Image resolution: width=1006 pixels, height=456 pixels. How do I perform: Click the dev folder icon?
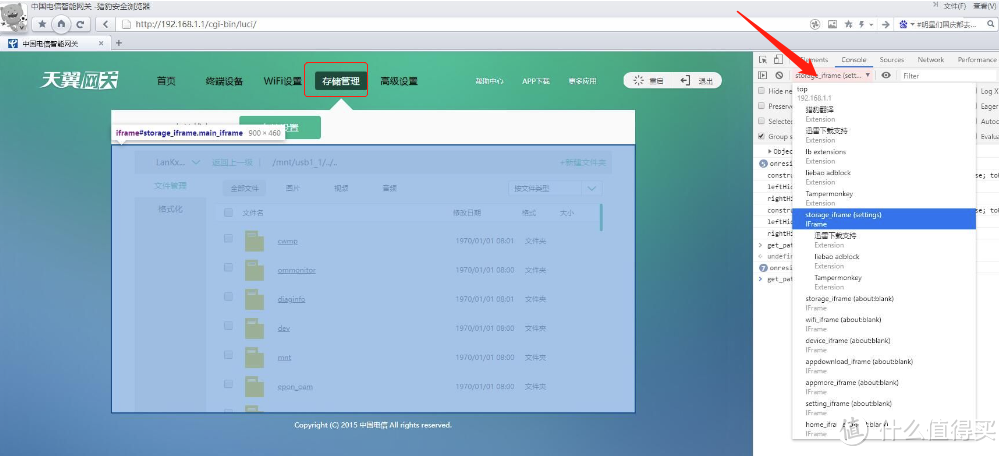tap(254, 328)
